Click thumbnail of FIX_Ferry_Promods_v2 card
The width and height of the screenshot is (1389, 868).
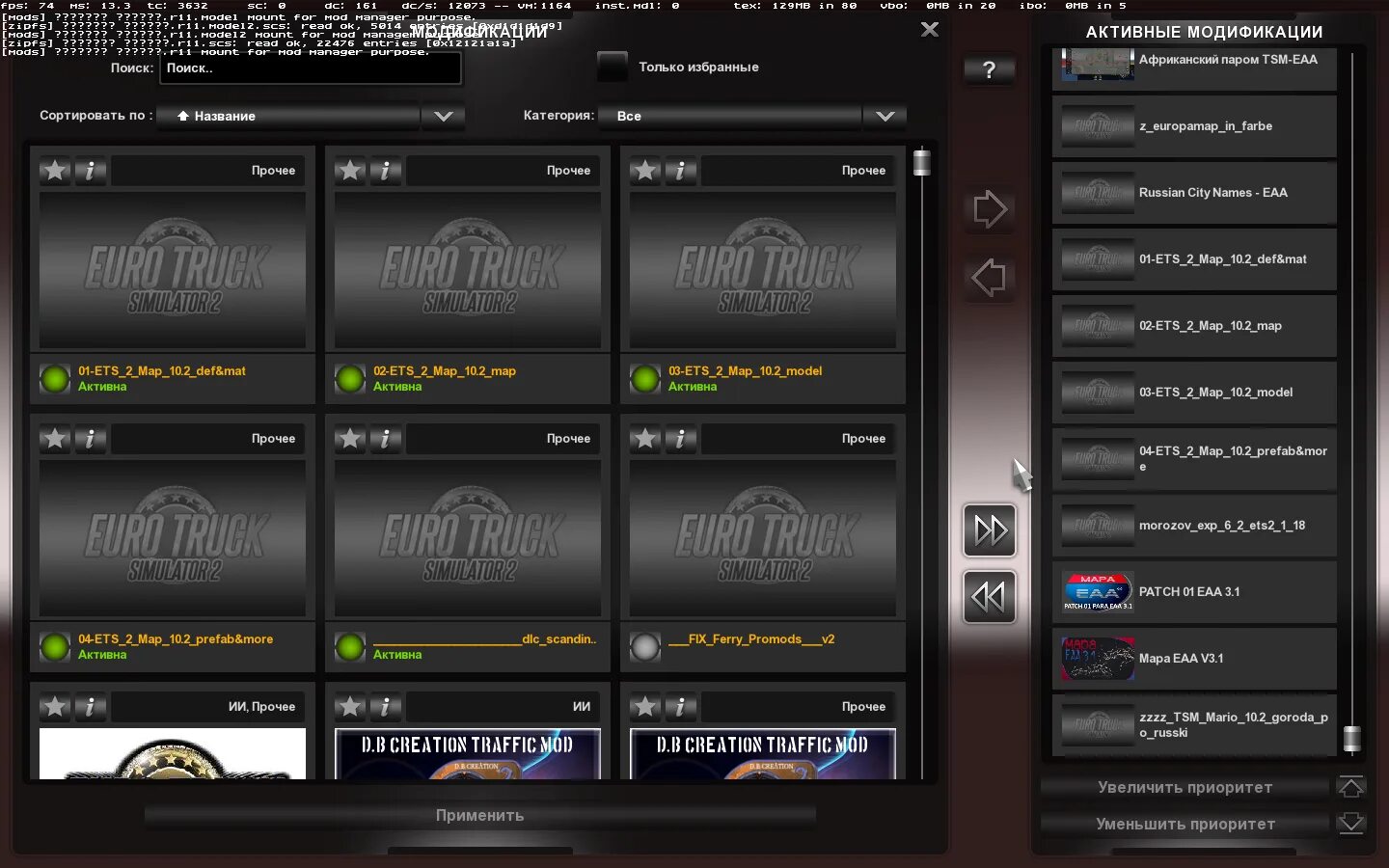(x=763, y=538)
